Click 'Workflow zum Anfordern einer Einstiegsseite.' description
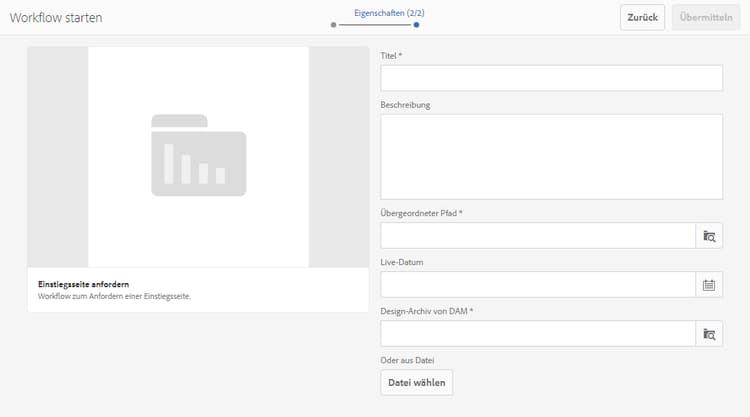 point(114,296)
